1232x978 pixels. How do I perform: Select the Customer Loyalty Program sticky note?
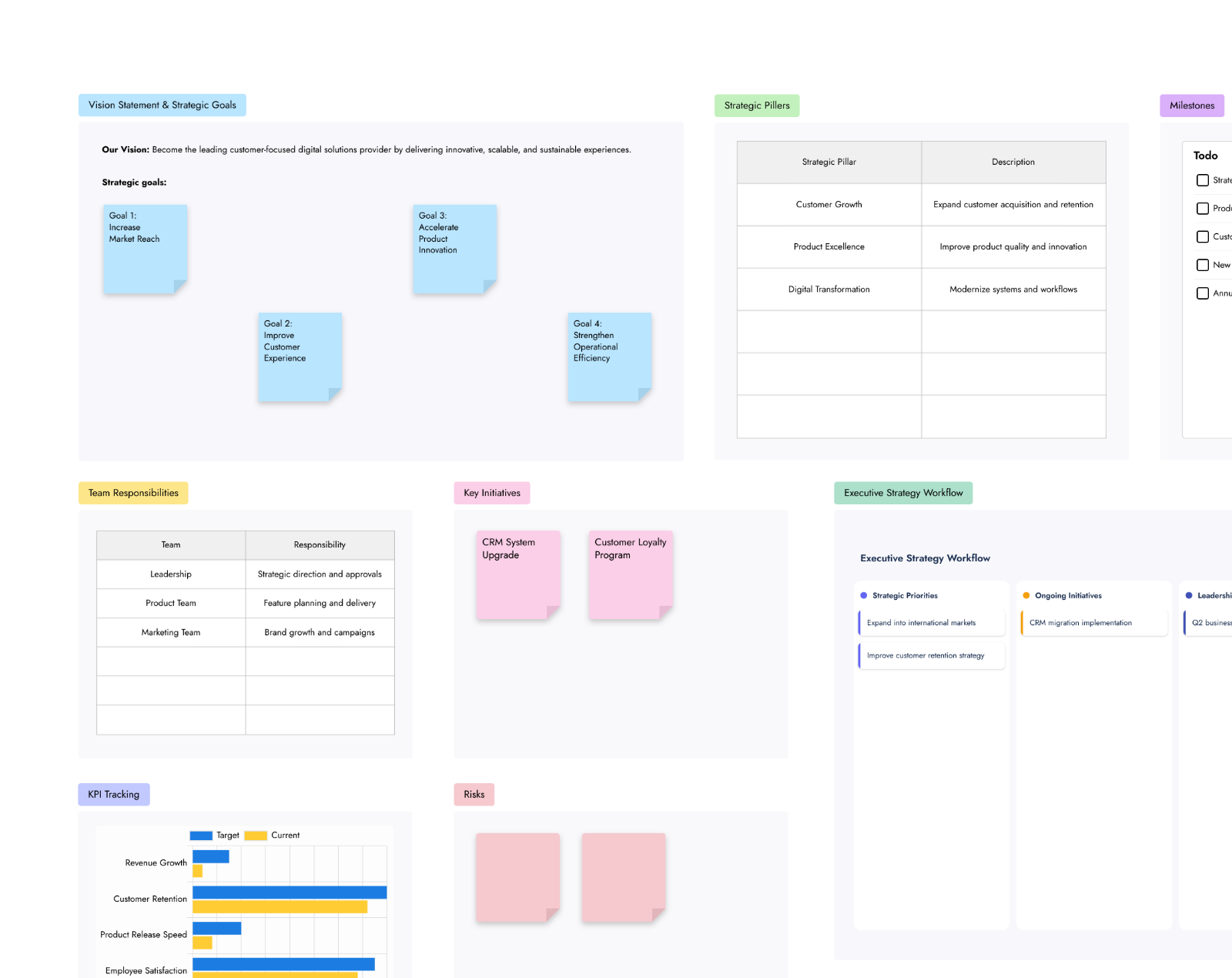coord(631,574)
